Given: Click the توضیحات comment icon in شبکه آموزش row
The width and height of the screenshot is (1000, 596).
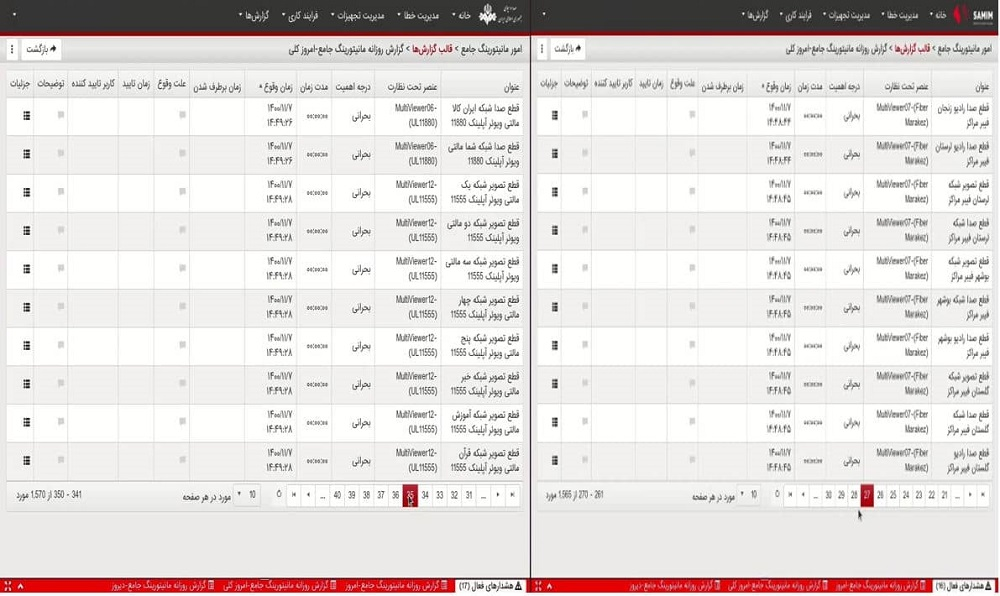Looking at the screenshot, I should pyautogui.click(x=61, y=421).
